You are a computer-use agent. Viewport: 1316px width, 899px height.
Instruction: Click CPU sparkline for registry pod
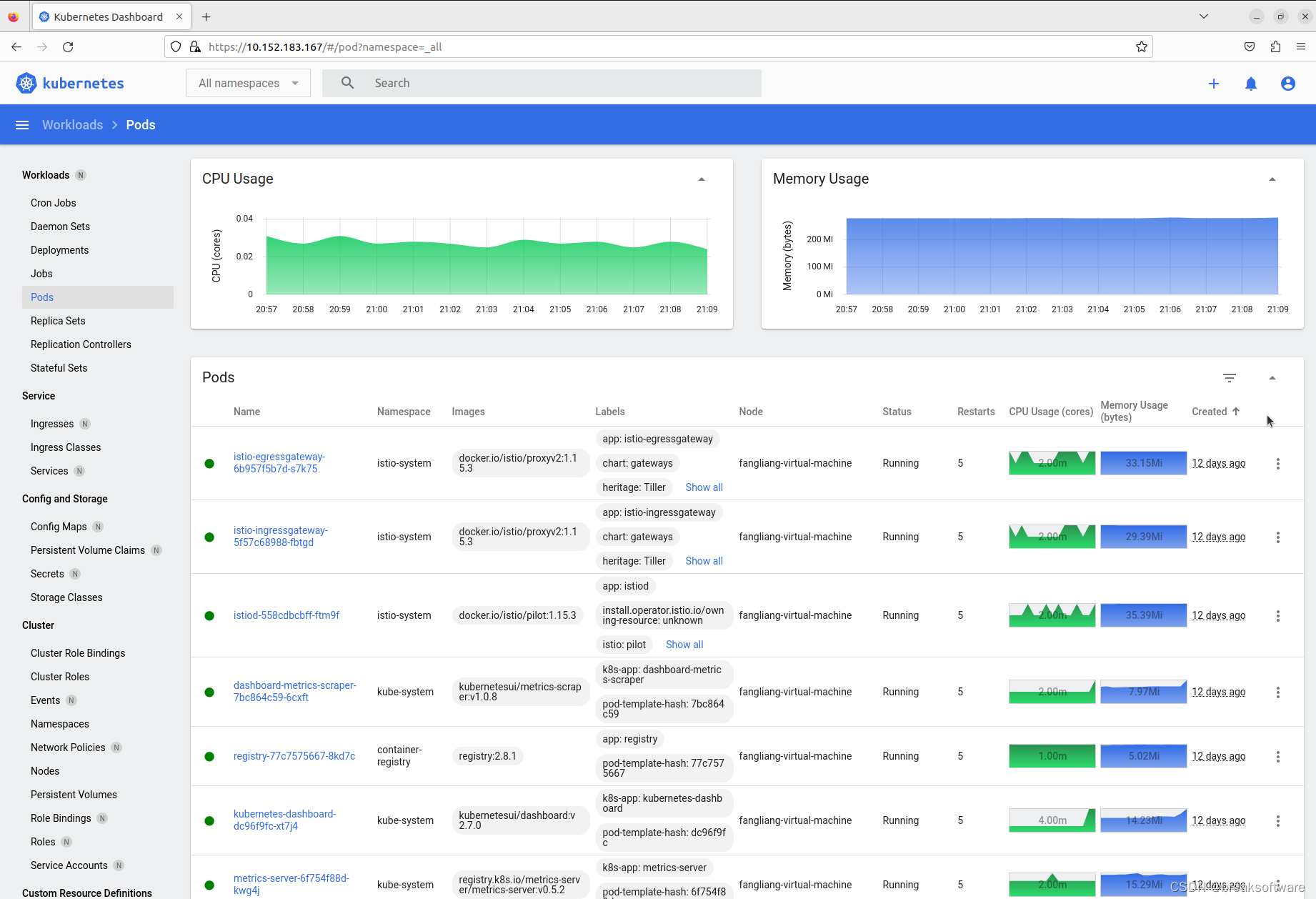click(x=1052, y=756)
